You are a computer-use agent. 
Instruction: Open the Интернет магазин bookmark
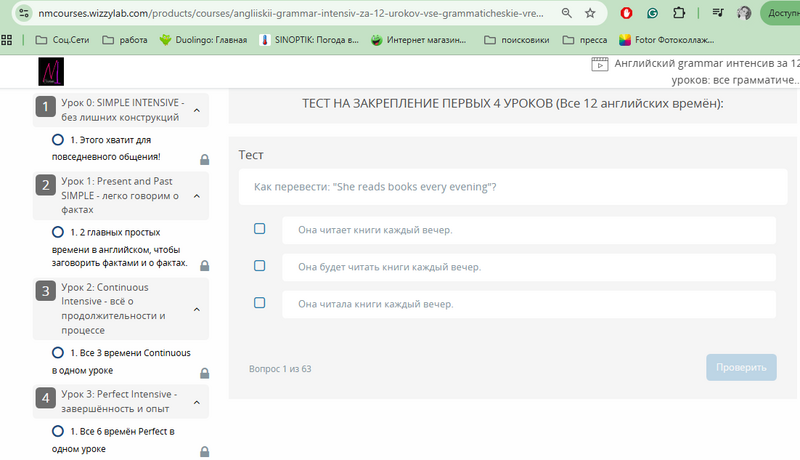pyautogui.click(x=418, y=40)
